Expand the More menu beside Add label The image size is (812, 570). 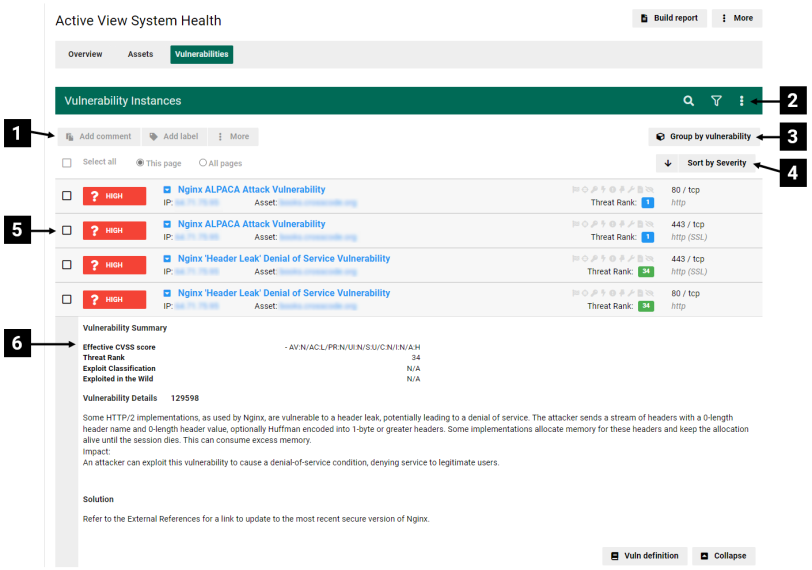pos(233,137)
